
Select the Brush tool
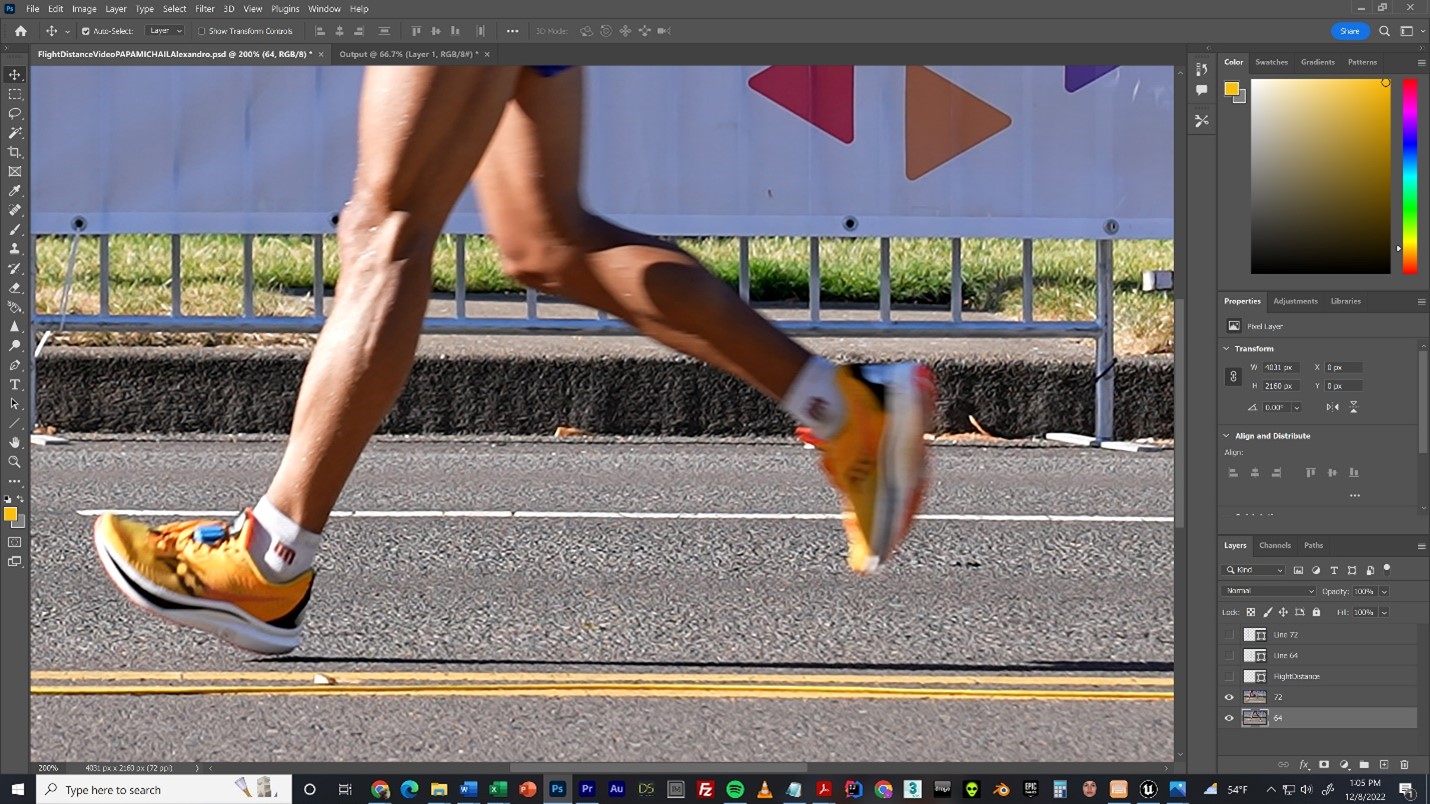pyautogui.click(x=15, y=230)
